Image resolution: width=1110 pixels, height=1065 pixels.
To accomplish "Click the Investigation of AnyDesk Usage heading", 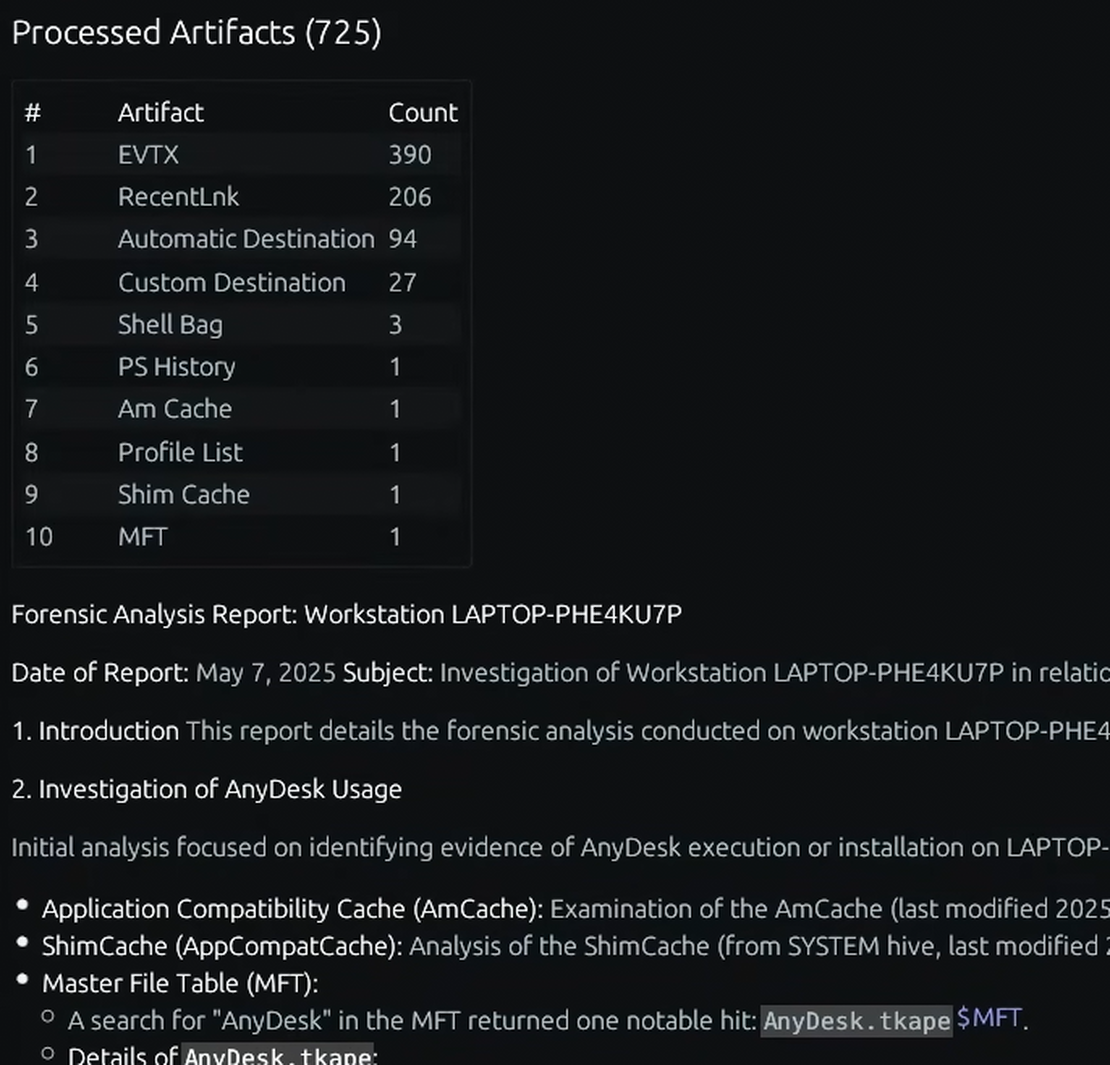I will (207, 789).
